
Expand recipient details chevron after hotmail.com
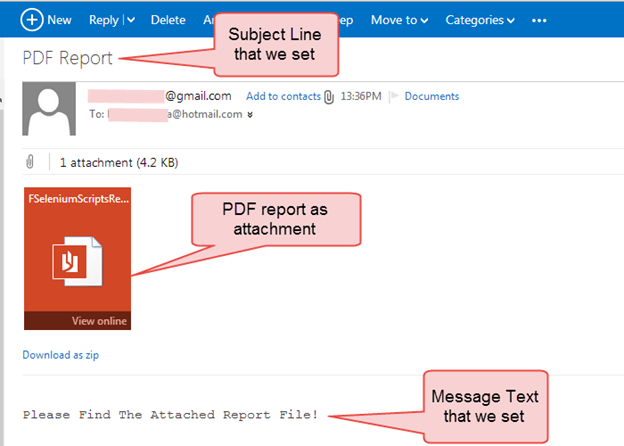coord(250,115)
